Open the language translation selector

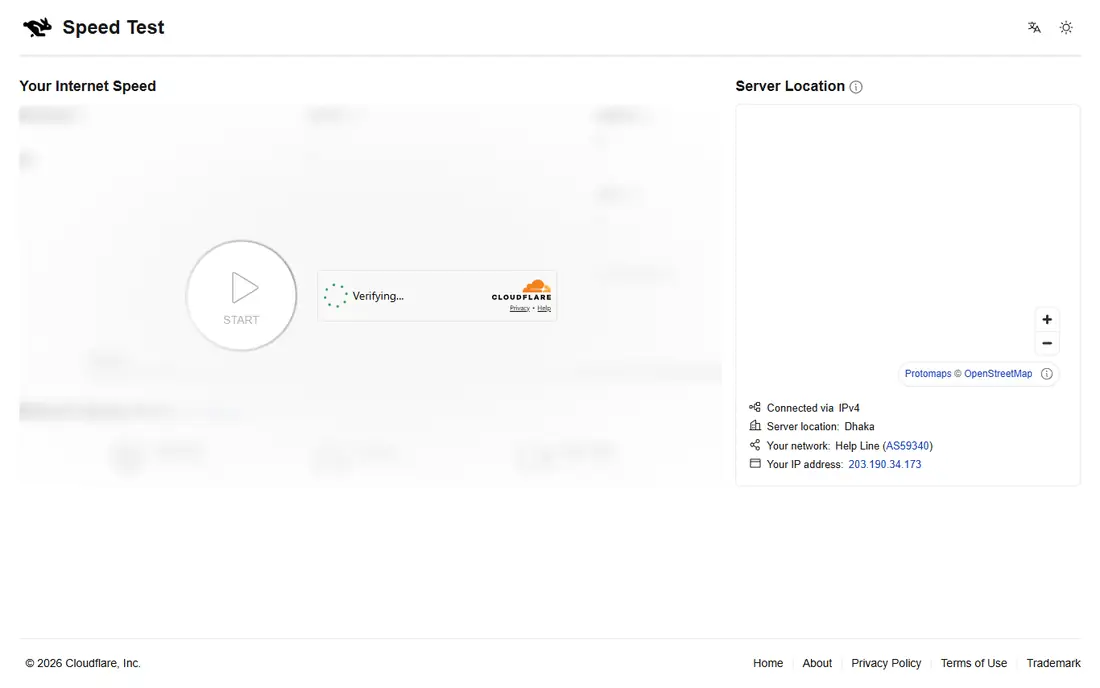click(1034, 27)
